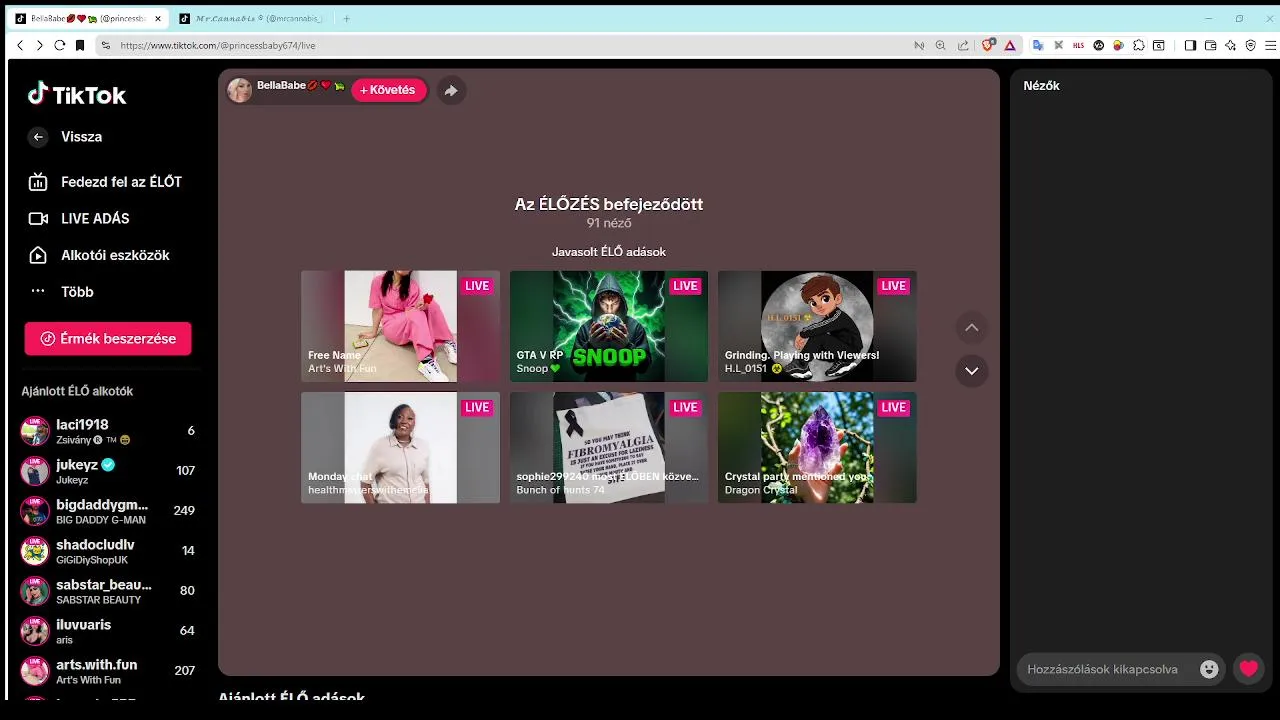The height and width of the screenshot is (720, 1280).
Task: Open Grinding. Playing with Viewers live
Action: pyautogui.click(x=817, y=326)
